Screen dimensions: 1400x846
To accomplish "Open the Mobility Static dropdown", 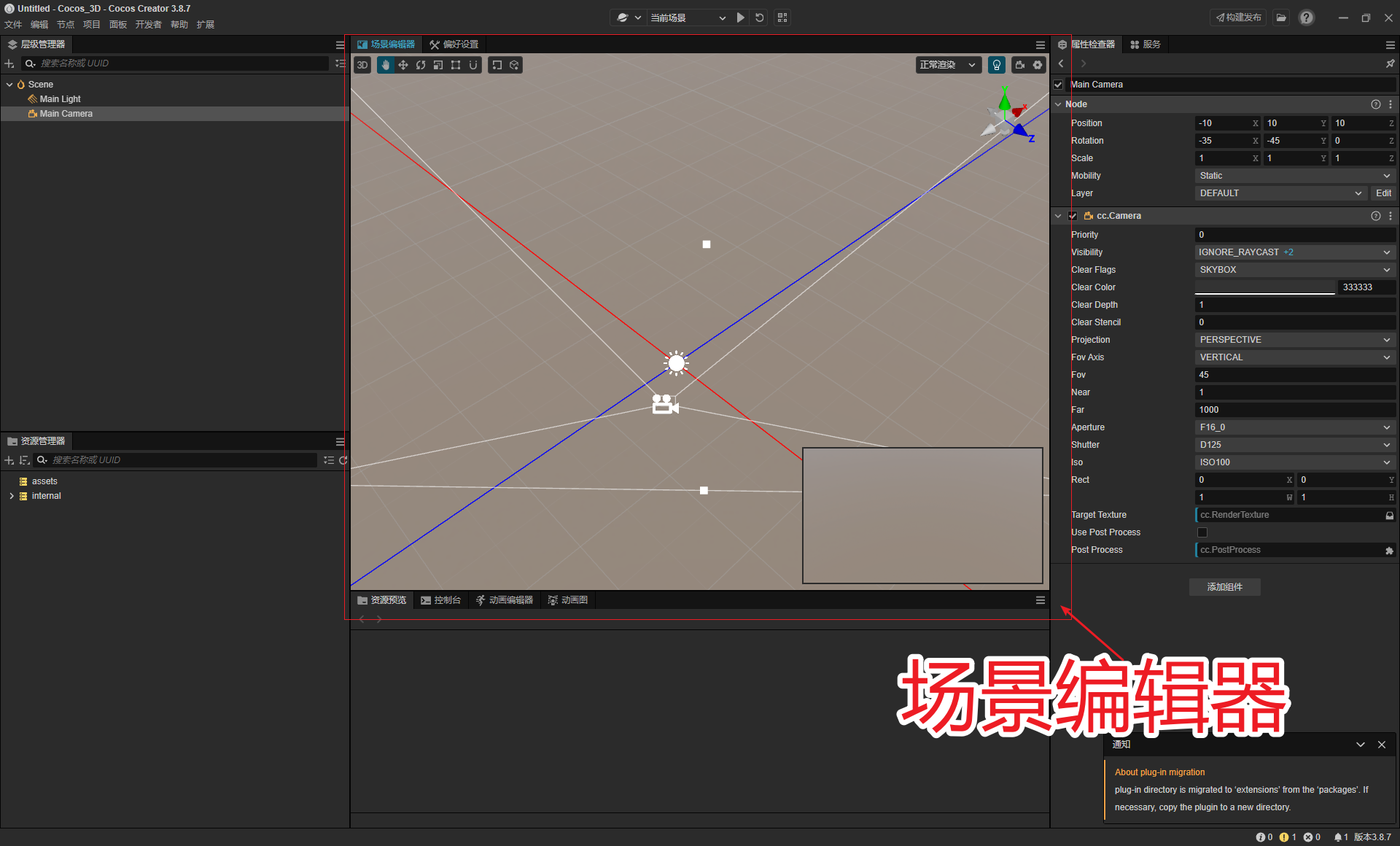I will (1295, 176).
